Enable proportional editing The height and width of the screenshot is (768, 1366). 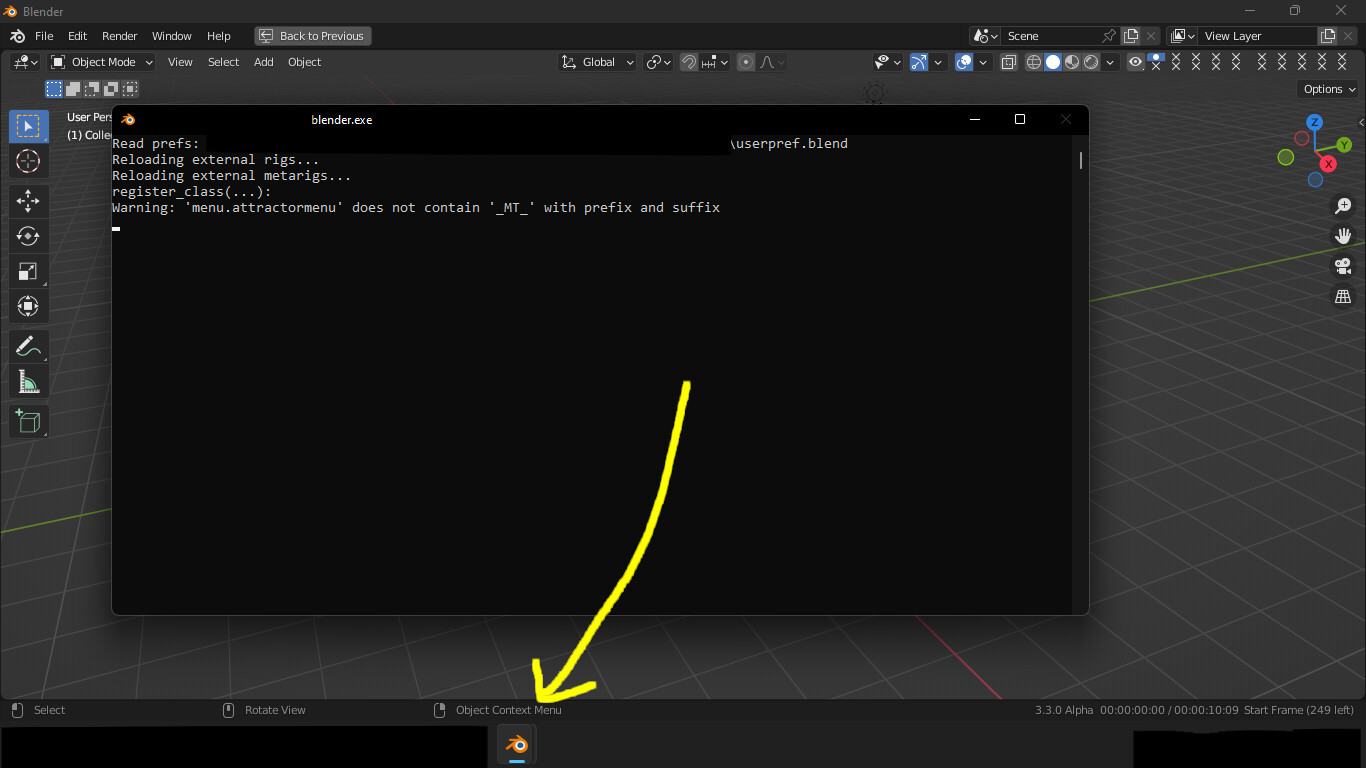pos(745,62)
